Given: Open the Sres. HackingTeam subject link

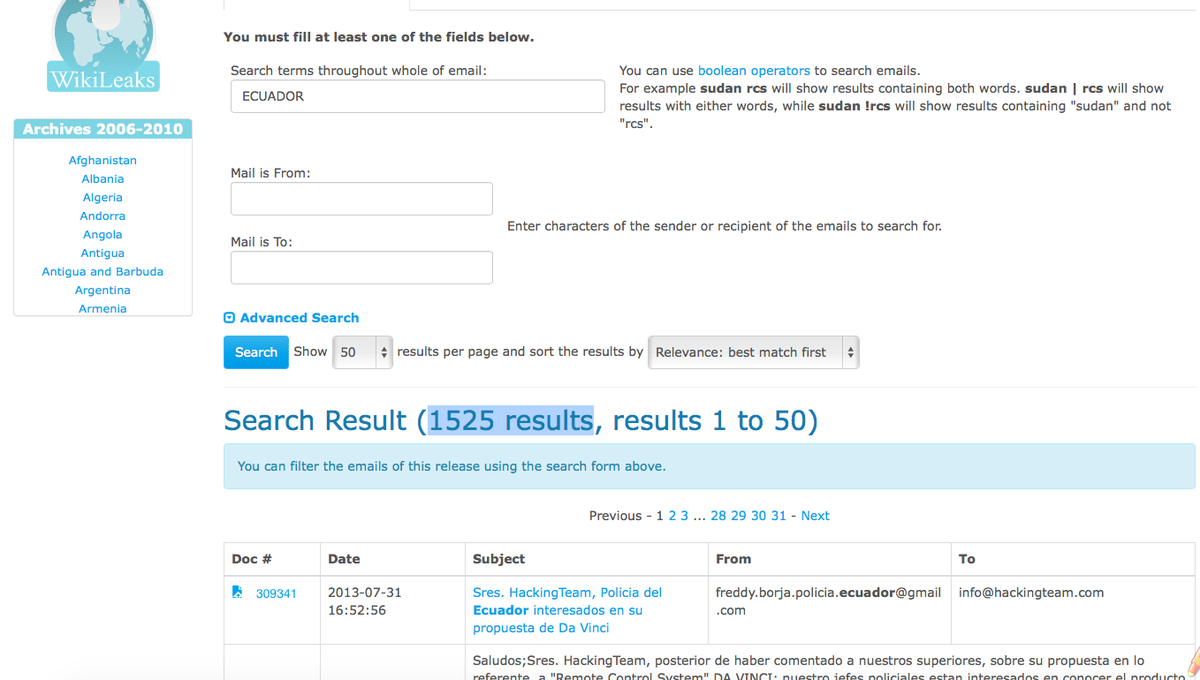Looking at the screenshot, I should pos(567,610).
